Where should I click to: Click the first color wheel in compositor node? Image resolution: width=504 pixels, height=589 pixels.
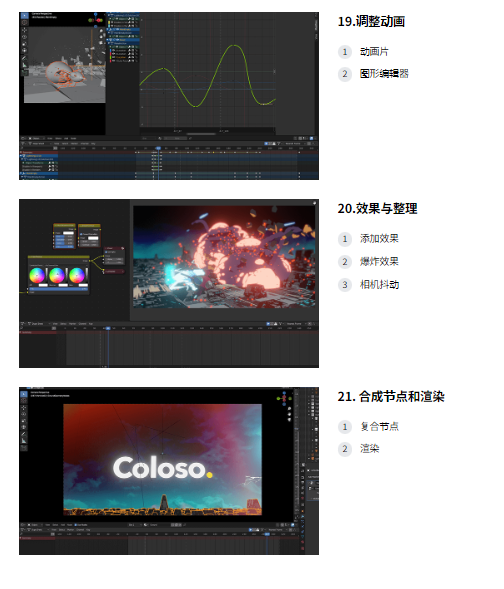pyautogui.click(x=37, y=275)
